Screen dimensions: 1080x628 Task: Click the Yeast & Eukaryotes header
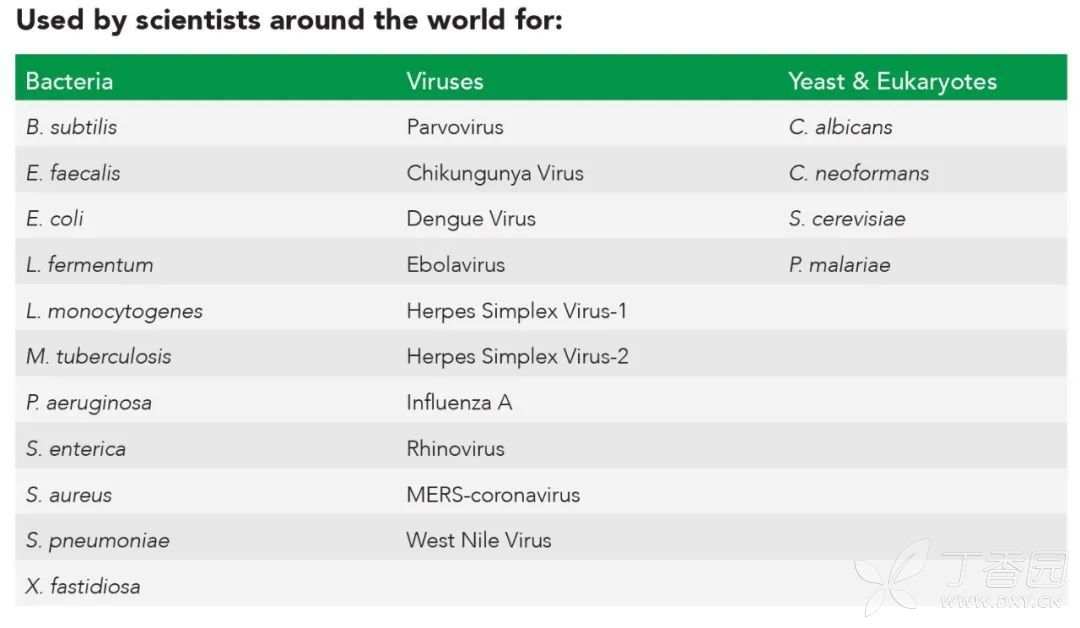pyautogui.click(x=892, y=81)
